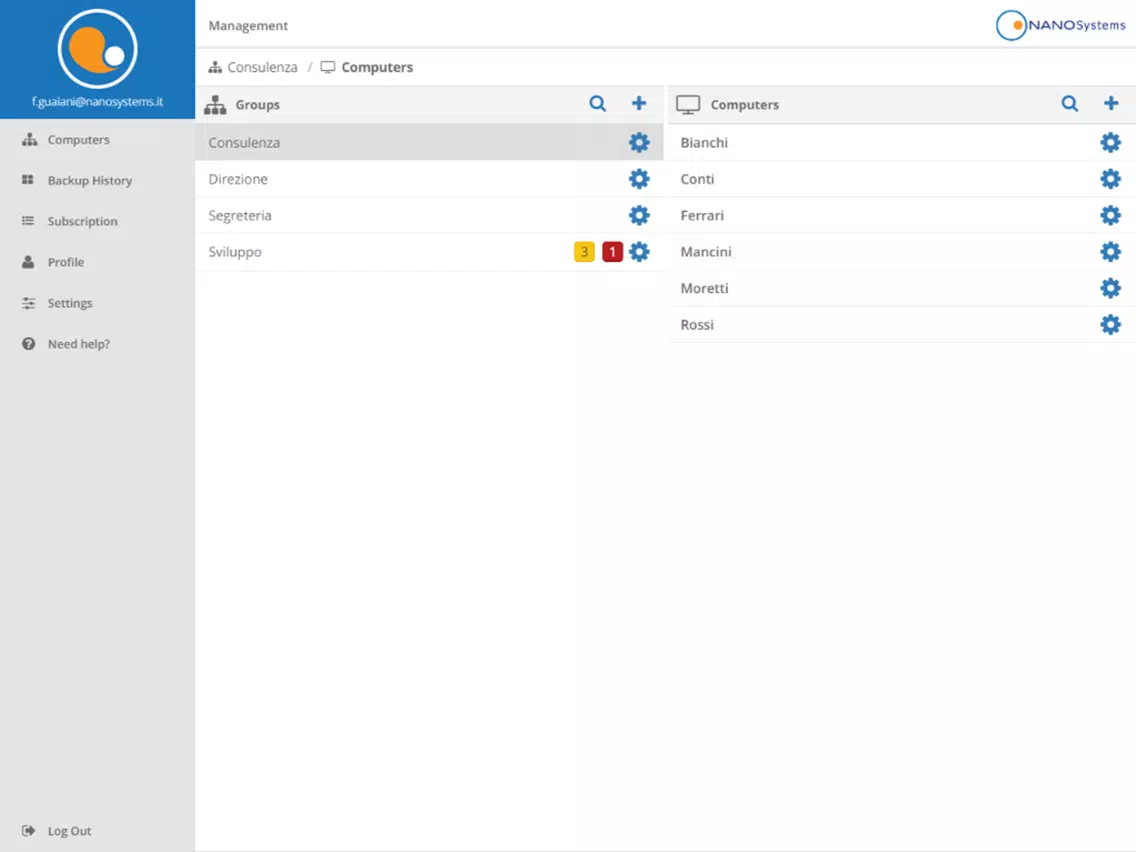Image resolution: width=1136 pixels, height=852 pixels.
Task: Select the Bianchi computer row
Action: coord(901,142)
